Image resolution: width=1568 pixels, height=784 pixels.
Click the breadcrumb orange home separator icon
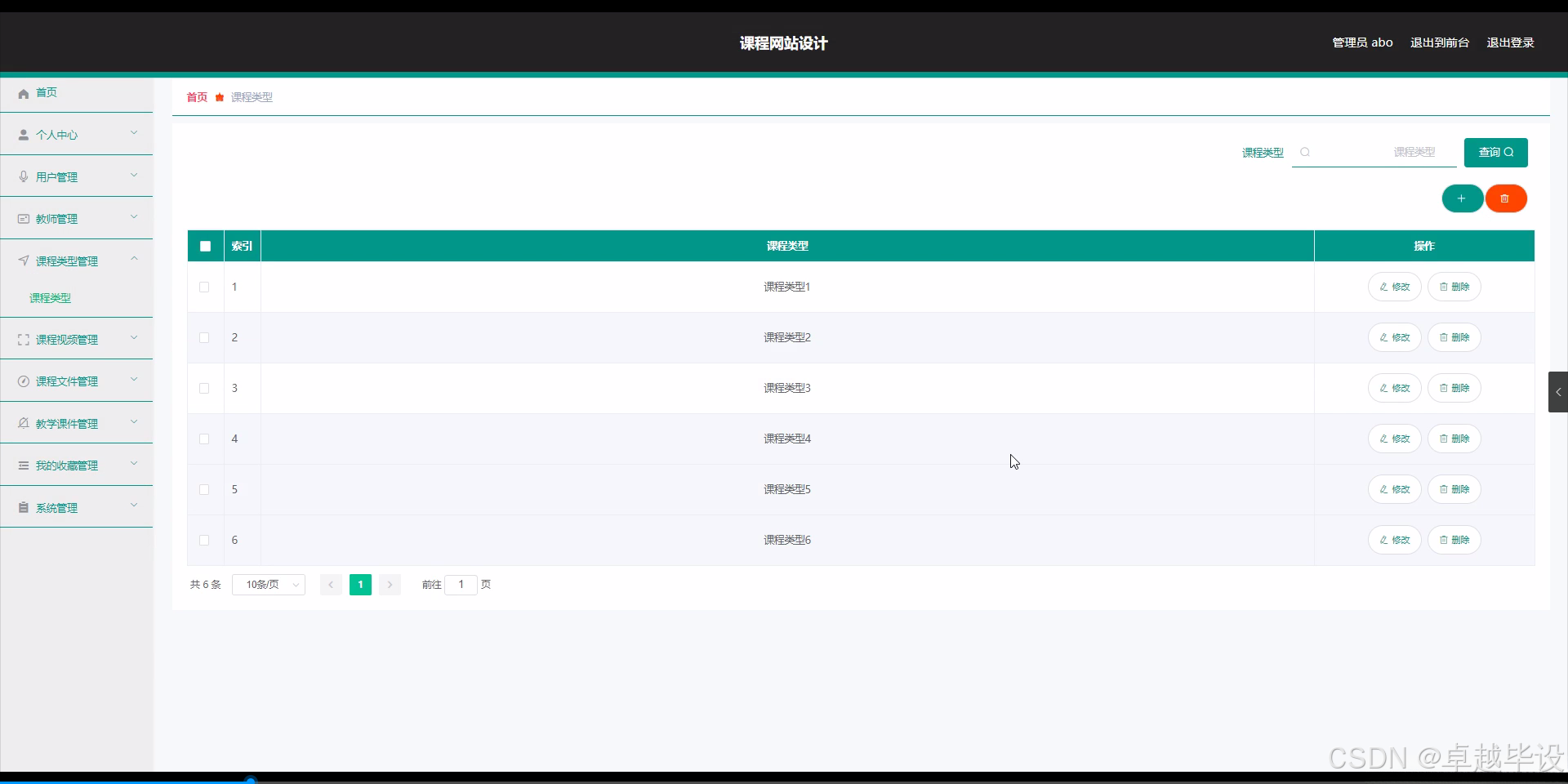click(220, 97)
